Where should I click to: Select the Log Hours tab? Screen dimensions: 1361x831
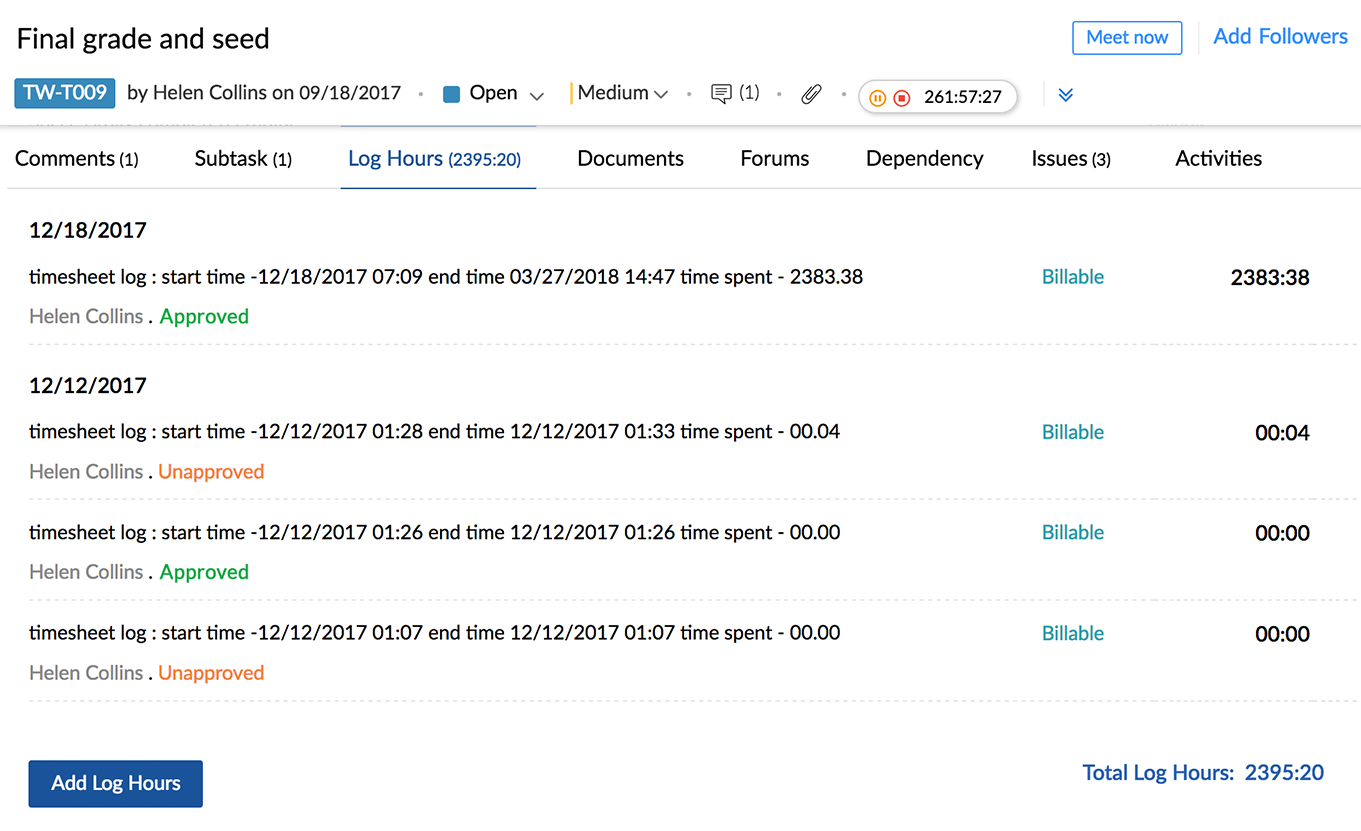click(x=434, y=159)
